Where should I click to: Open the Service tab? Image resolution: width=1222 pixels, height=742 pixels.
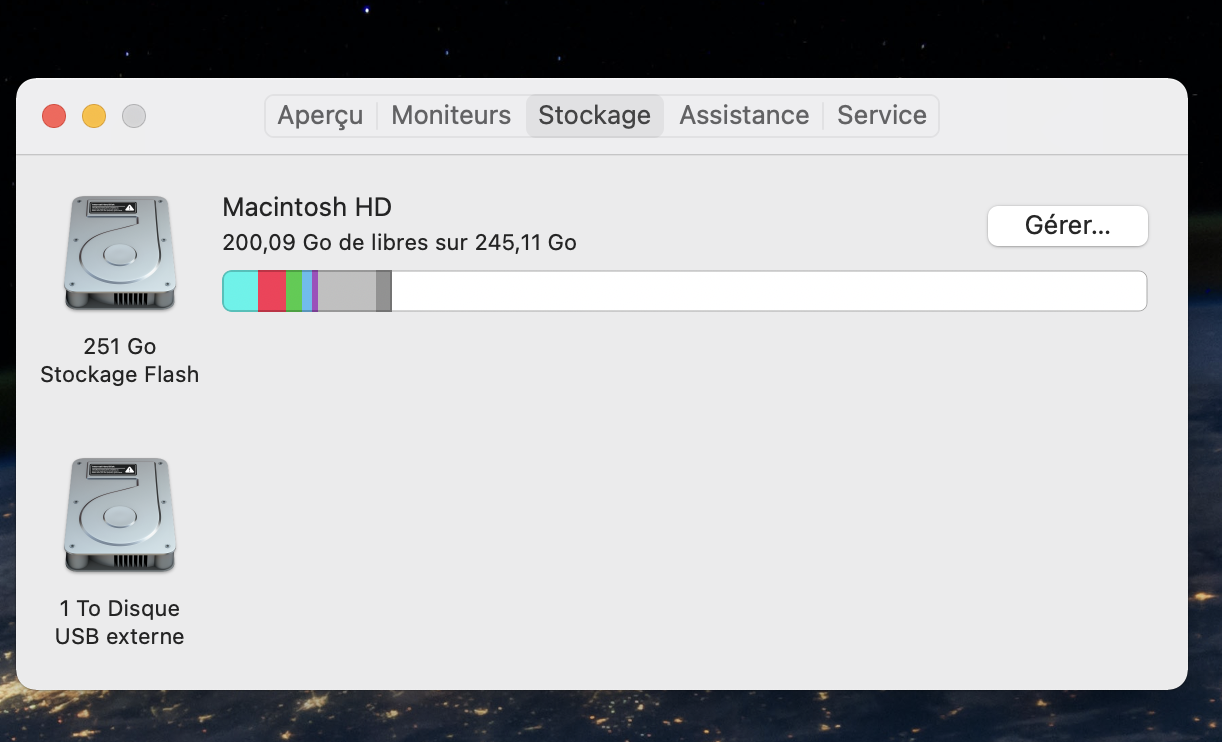point(881,115)
